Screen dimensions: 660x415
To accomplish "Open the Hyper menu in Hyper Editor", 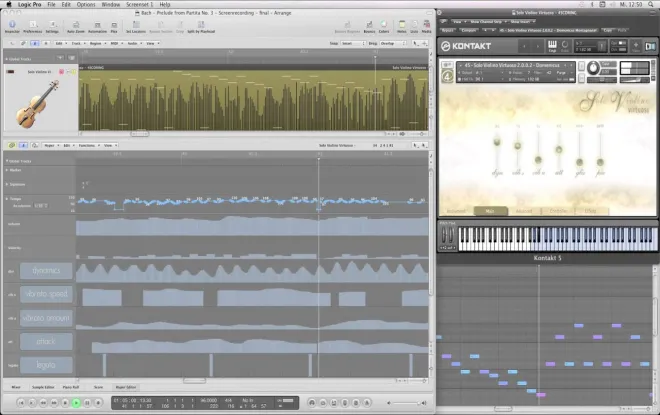I will click(x=51, y=145).
